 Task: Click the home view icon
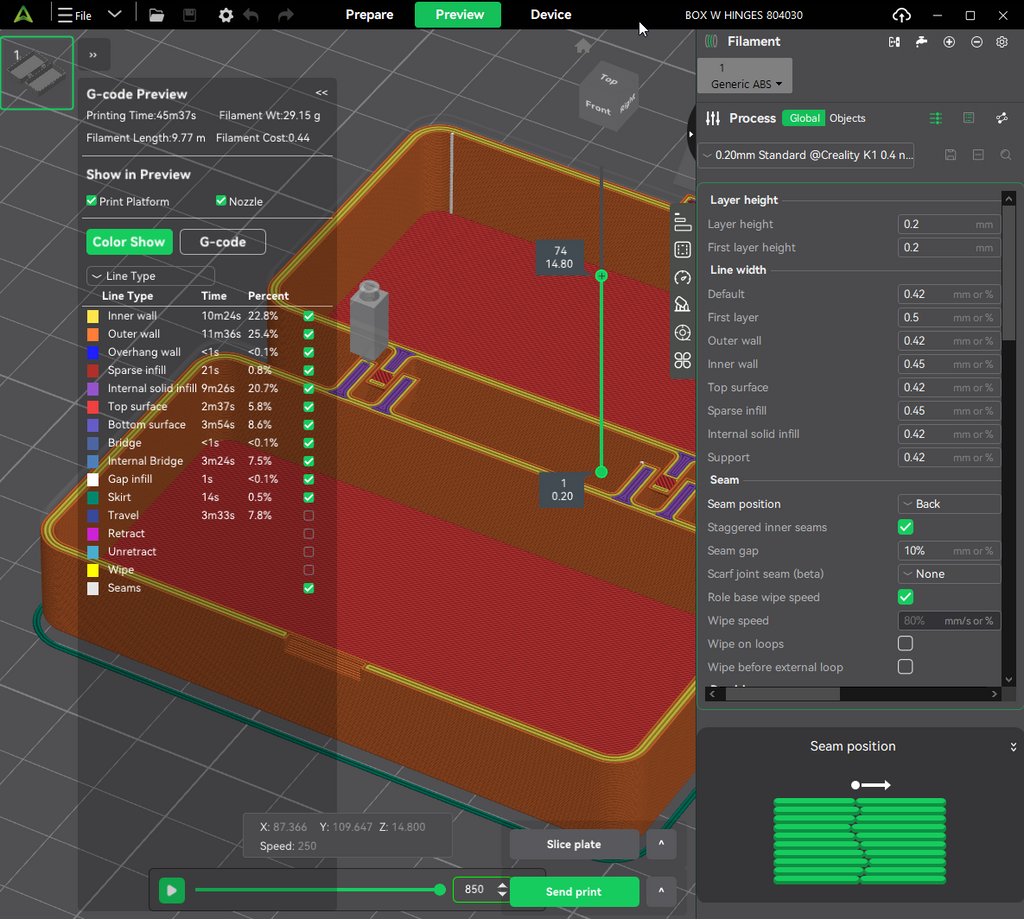583,46
